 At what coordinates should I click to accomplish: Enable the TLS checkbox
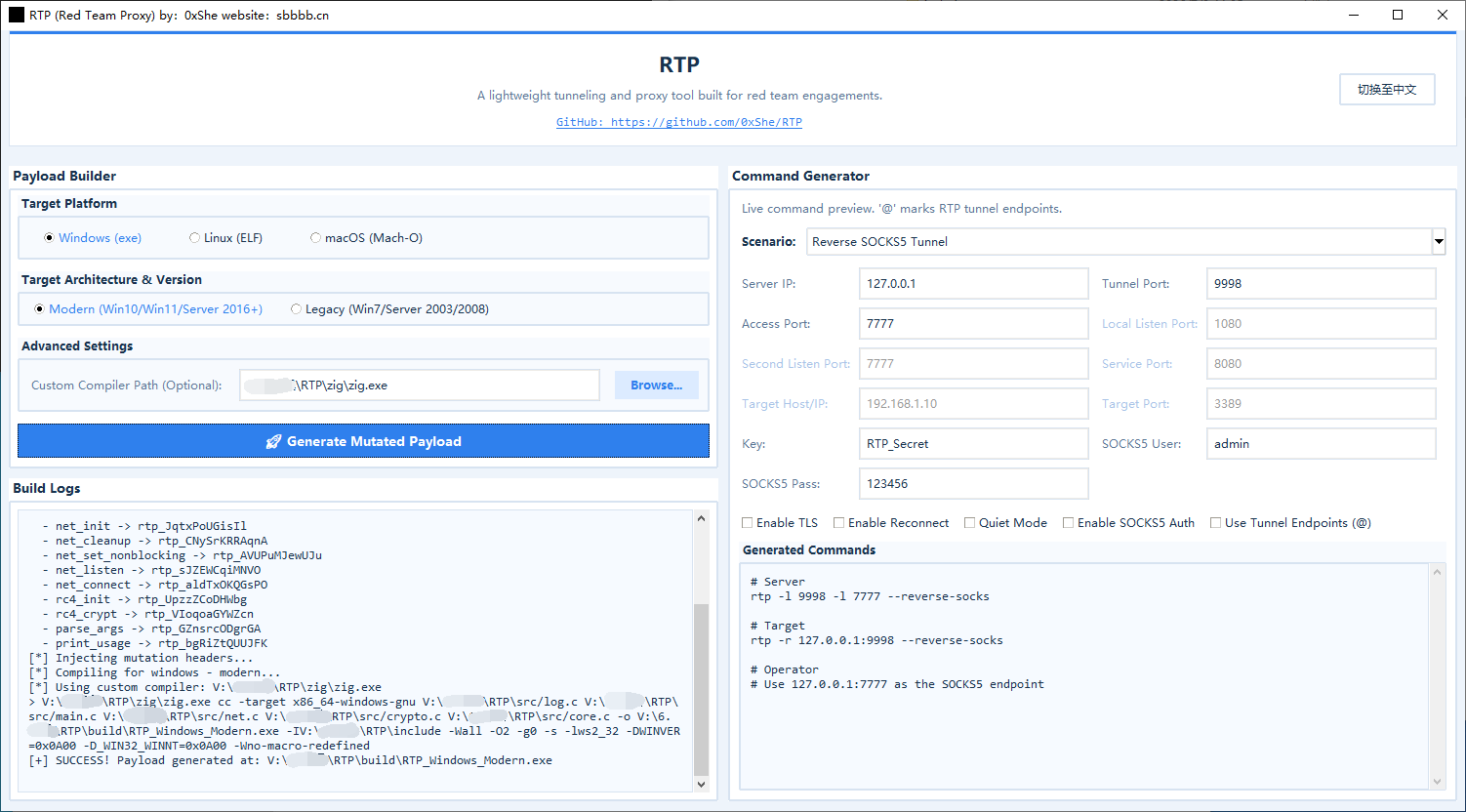(x=780, y=523)
